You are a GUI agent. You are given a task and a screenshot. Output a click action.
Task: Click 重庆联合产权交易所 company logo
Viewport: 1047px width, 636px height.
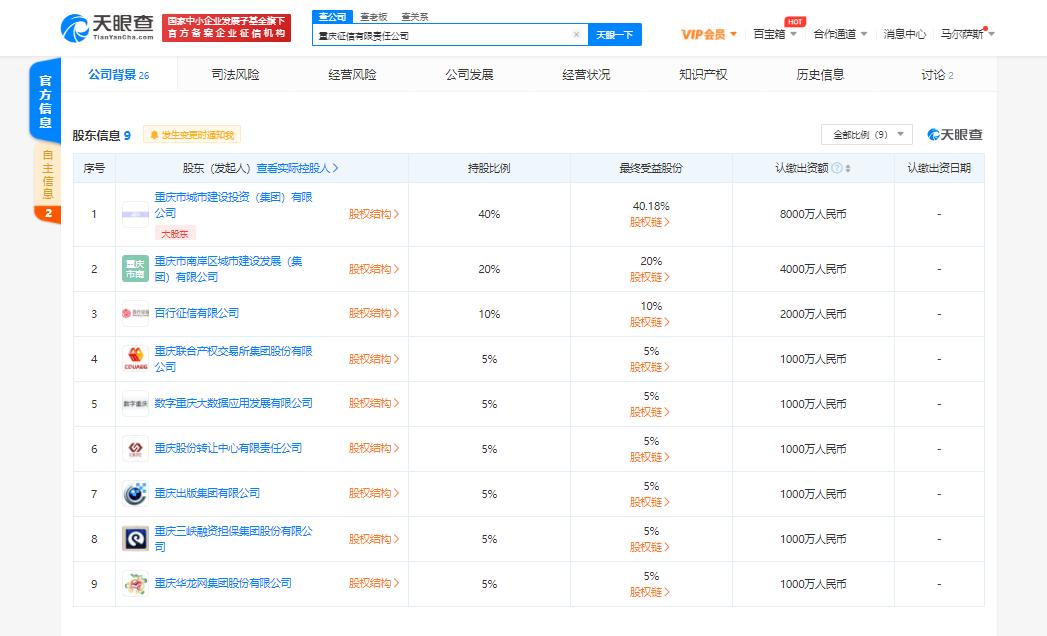point(134,358)
